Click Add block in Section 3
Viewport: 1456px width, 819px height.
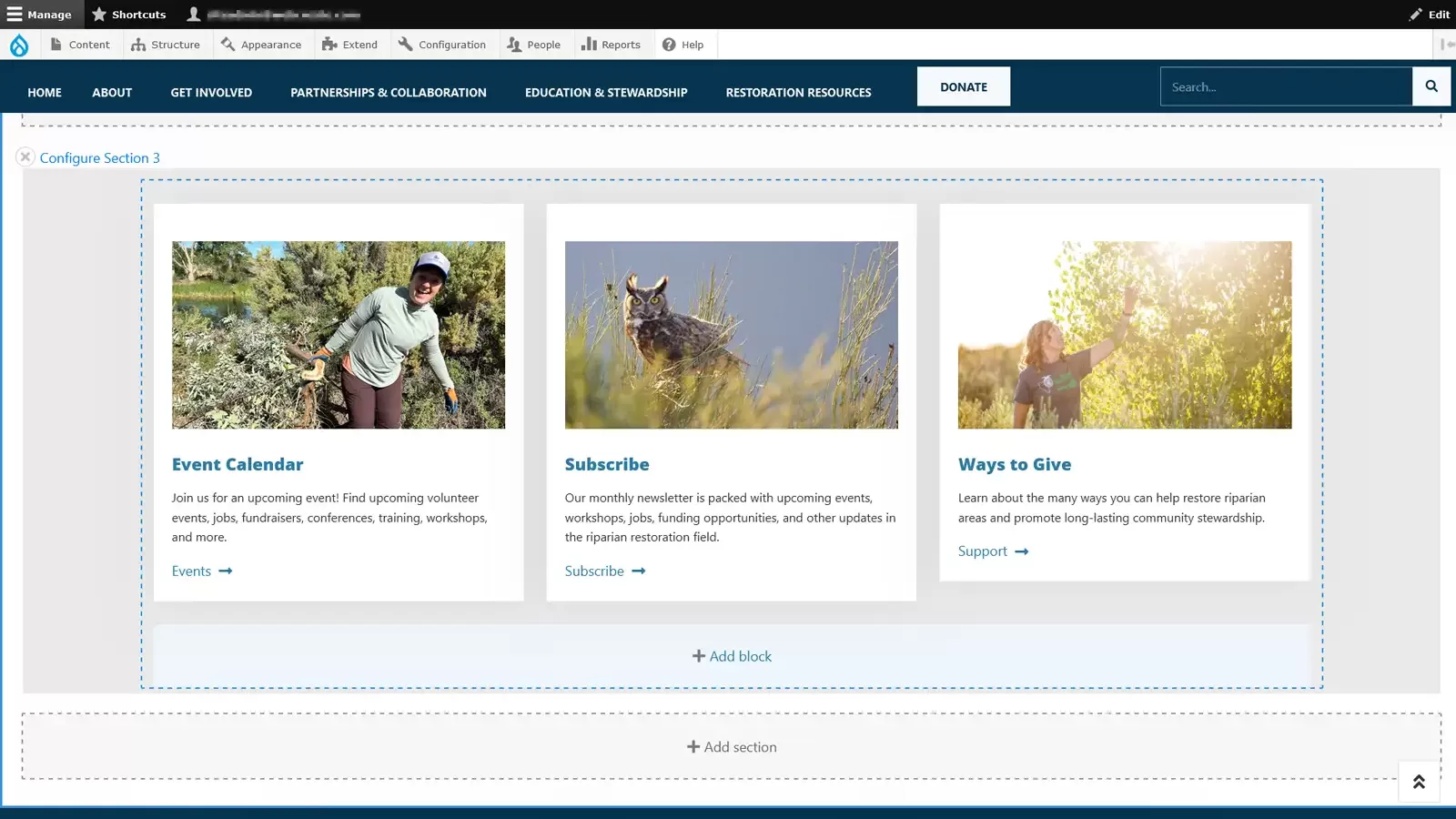pyautogui.click(x=732, y=656)
